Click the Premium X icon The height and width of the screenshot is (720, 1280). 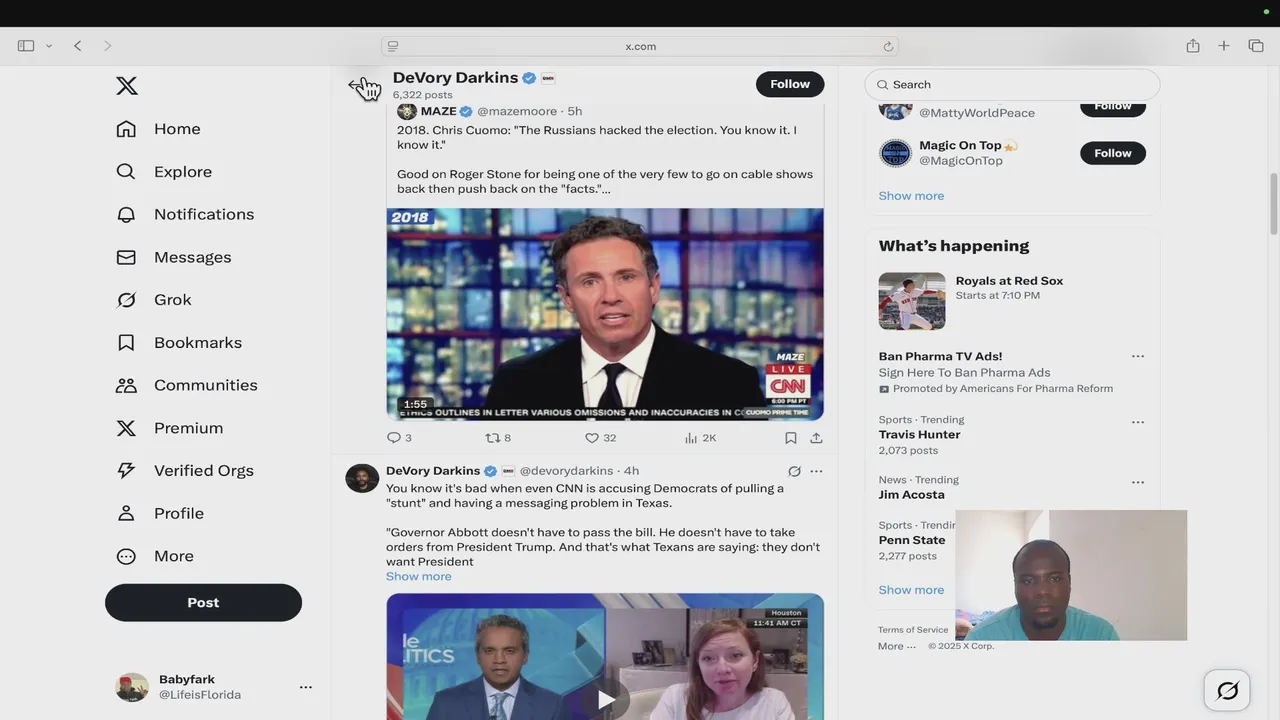pos(126,428)
